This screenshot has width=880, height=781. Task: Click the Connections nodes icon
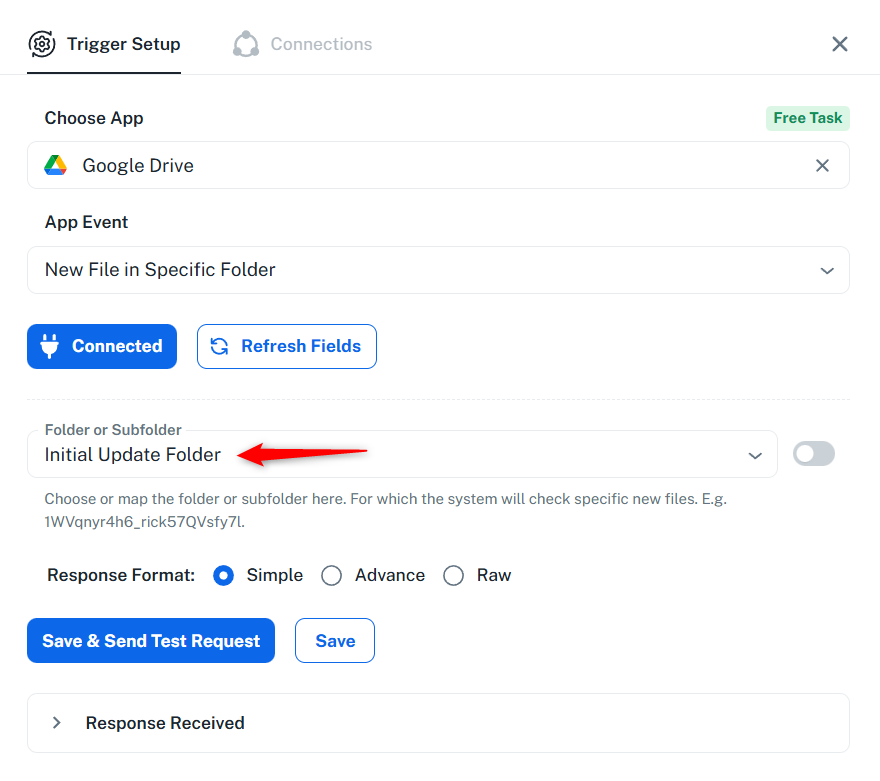(245, 44)
